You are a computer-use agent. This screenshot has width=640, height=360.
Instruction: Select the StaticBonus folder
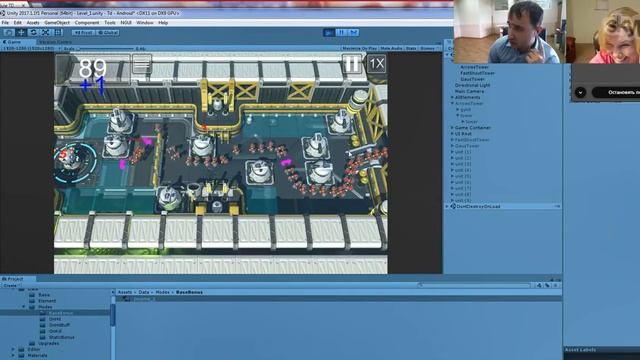[x=62, y=338]
